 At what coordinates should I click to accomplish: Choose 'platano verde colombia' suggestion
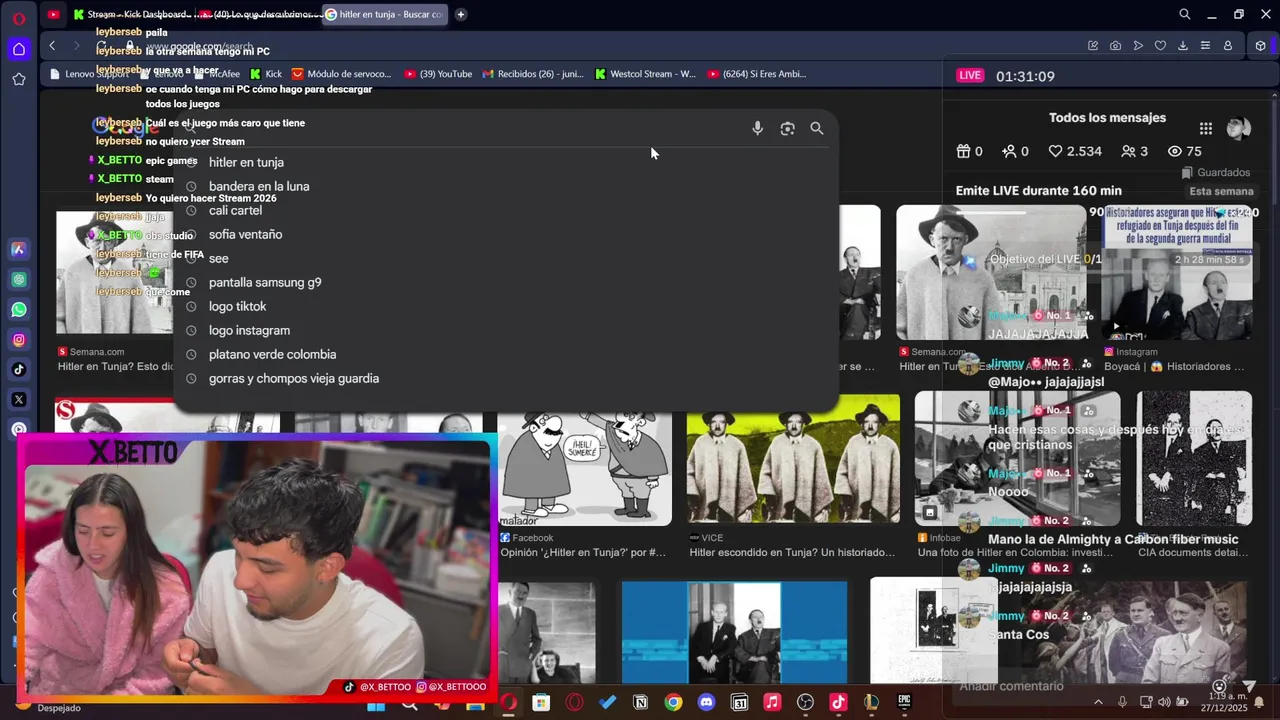[505, 354]
